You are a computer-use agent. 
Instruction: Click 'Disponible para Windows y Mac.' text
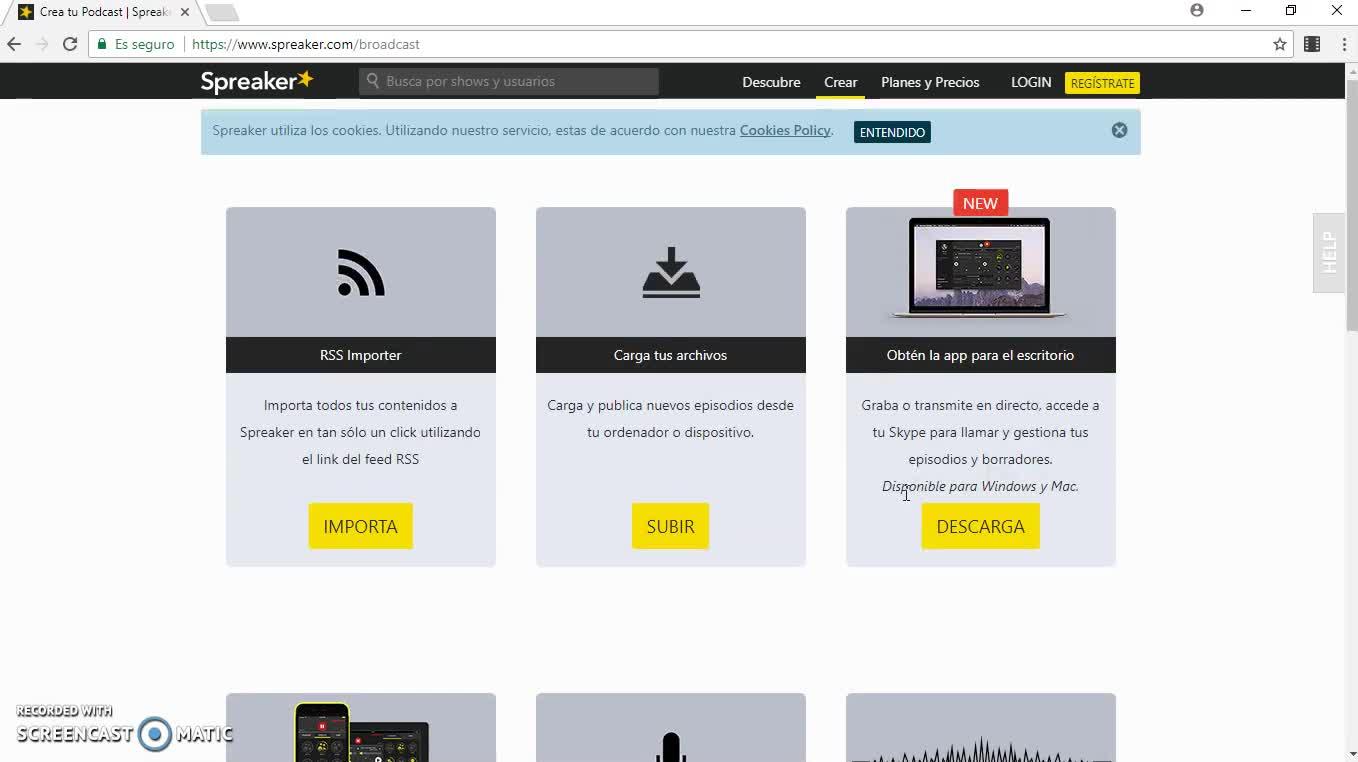click(x=980, y=486)
